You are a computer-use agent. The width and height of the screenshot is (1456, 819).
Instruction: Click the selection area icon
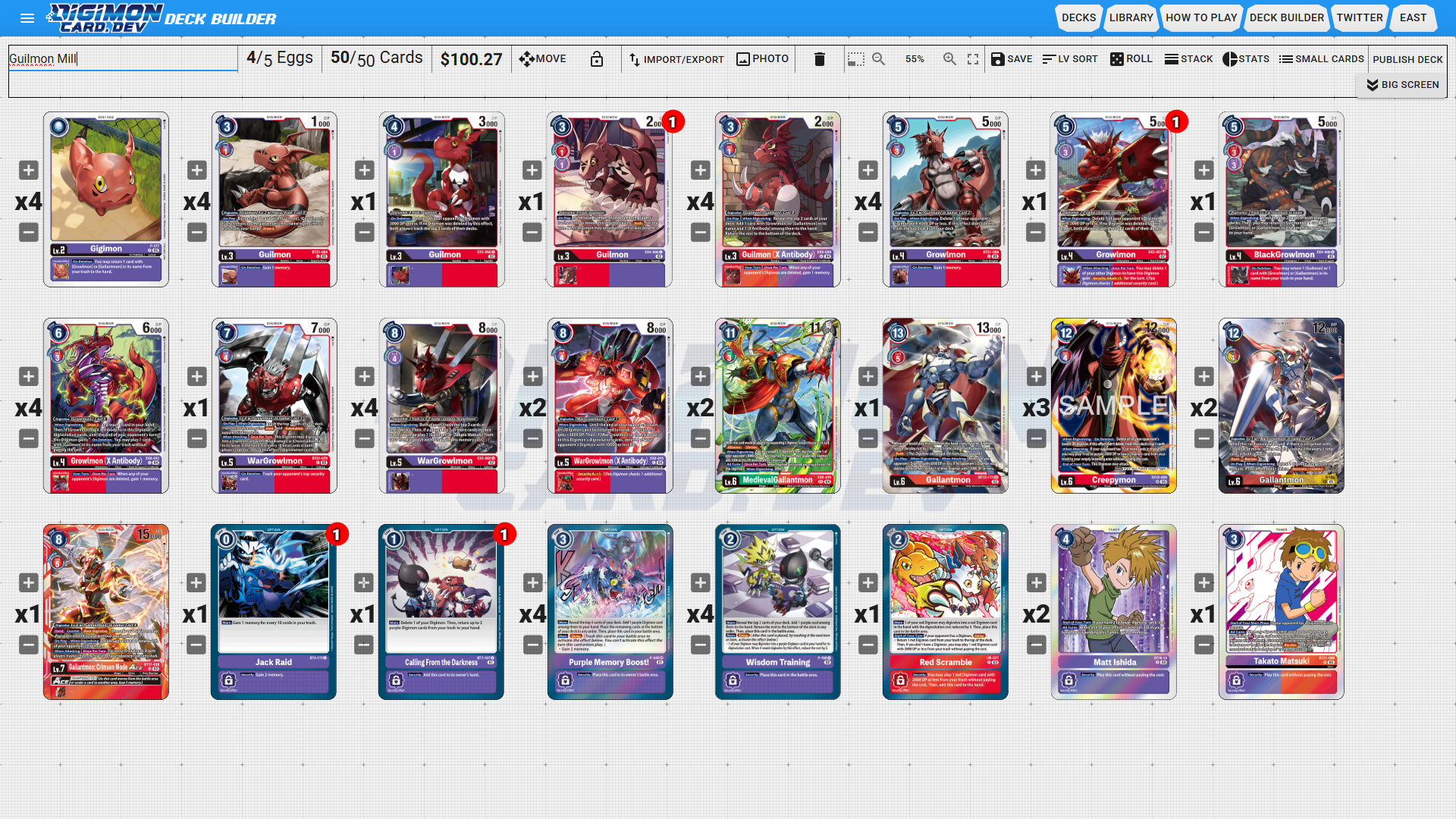click(x=856, y=59)
